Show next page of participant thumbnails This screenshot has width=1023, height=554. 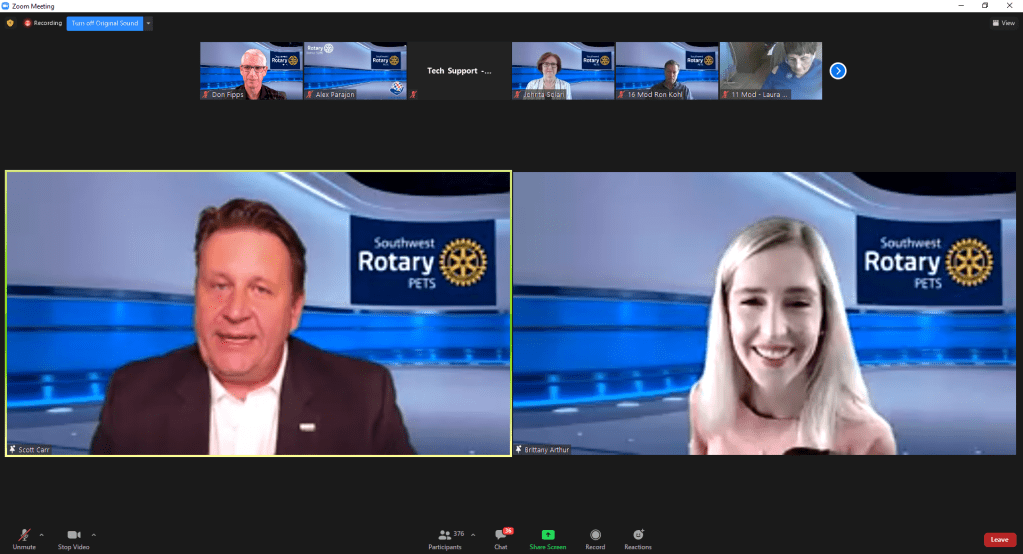(838, 70)
